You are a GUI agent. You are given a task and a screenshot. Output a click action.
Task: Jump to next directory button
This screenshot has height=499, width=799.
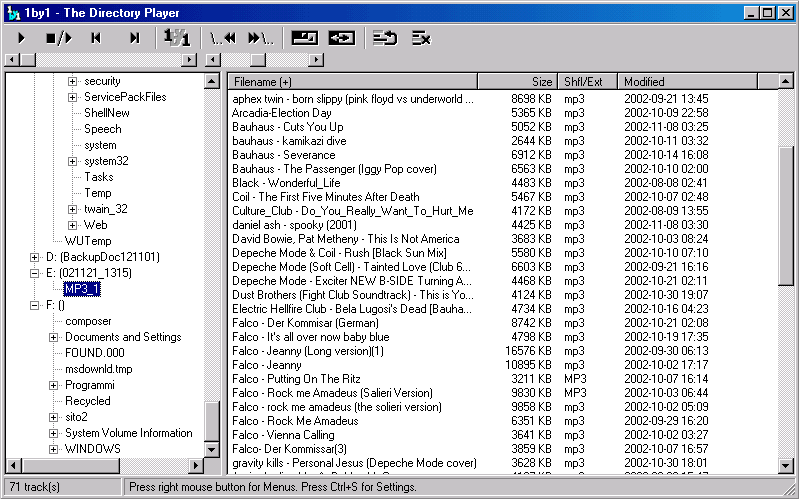(x=260, y=38)
